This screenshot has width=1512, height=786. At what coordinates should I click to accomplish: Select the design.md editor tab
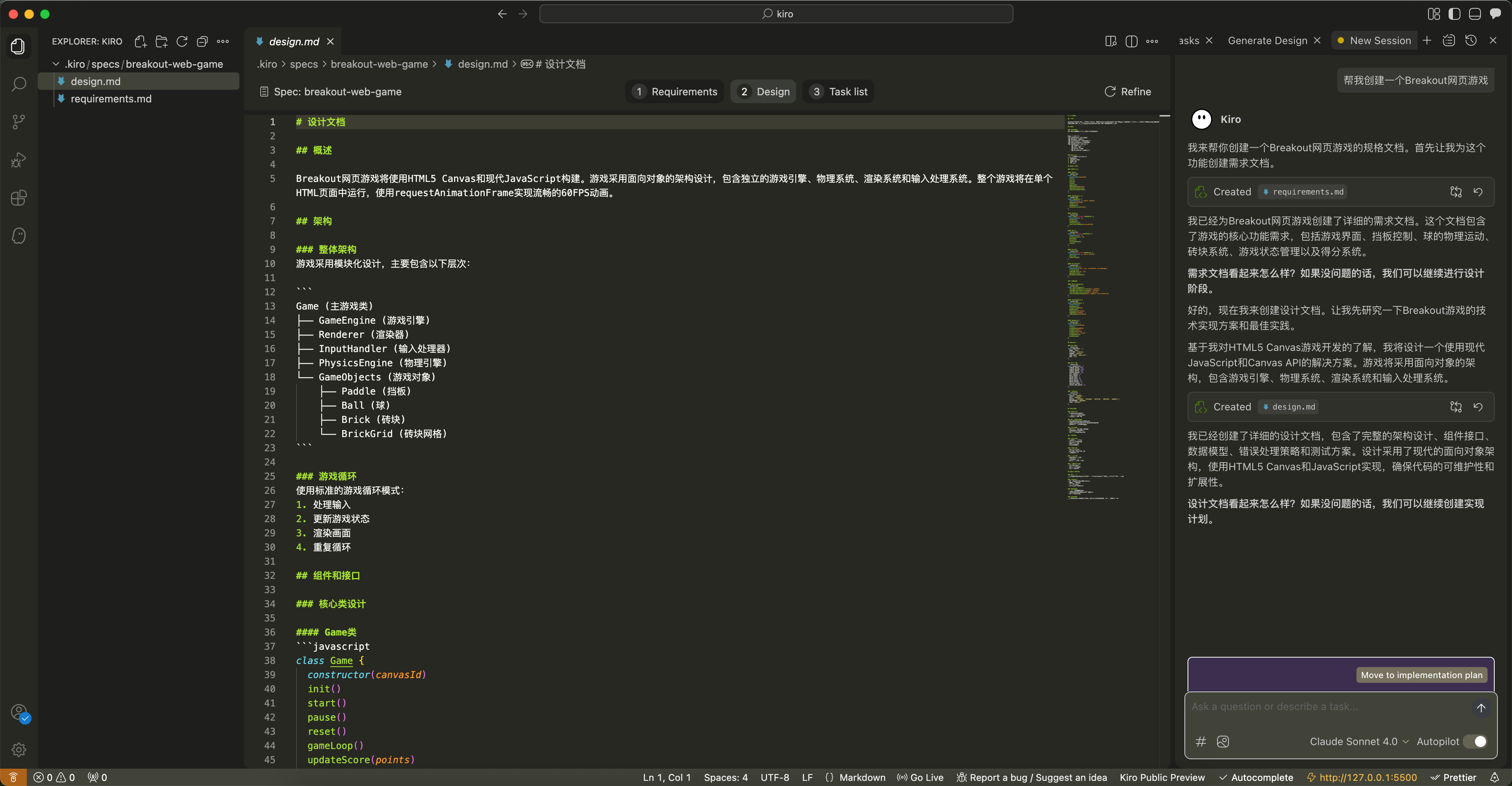point(293,41)
